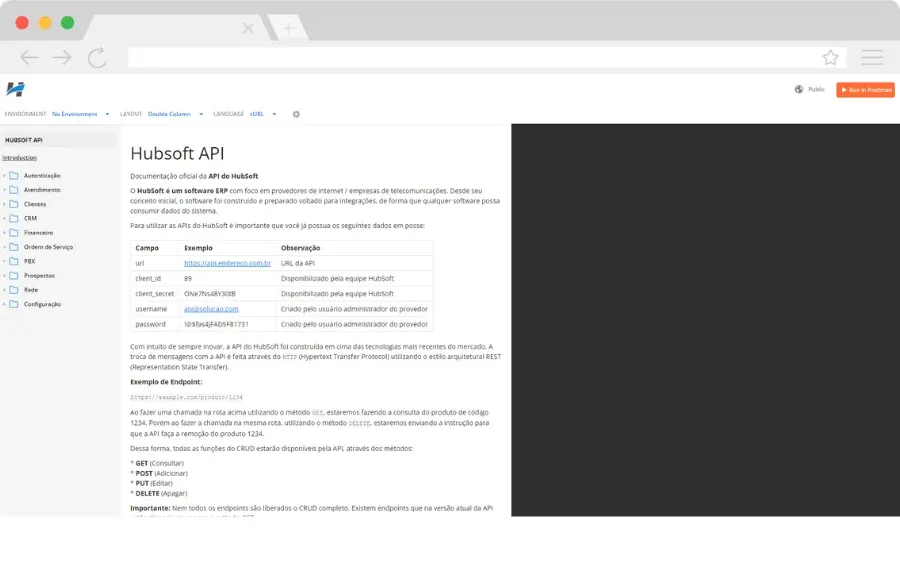Click the Hubsoft API page heading

[177, 154]
